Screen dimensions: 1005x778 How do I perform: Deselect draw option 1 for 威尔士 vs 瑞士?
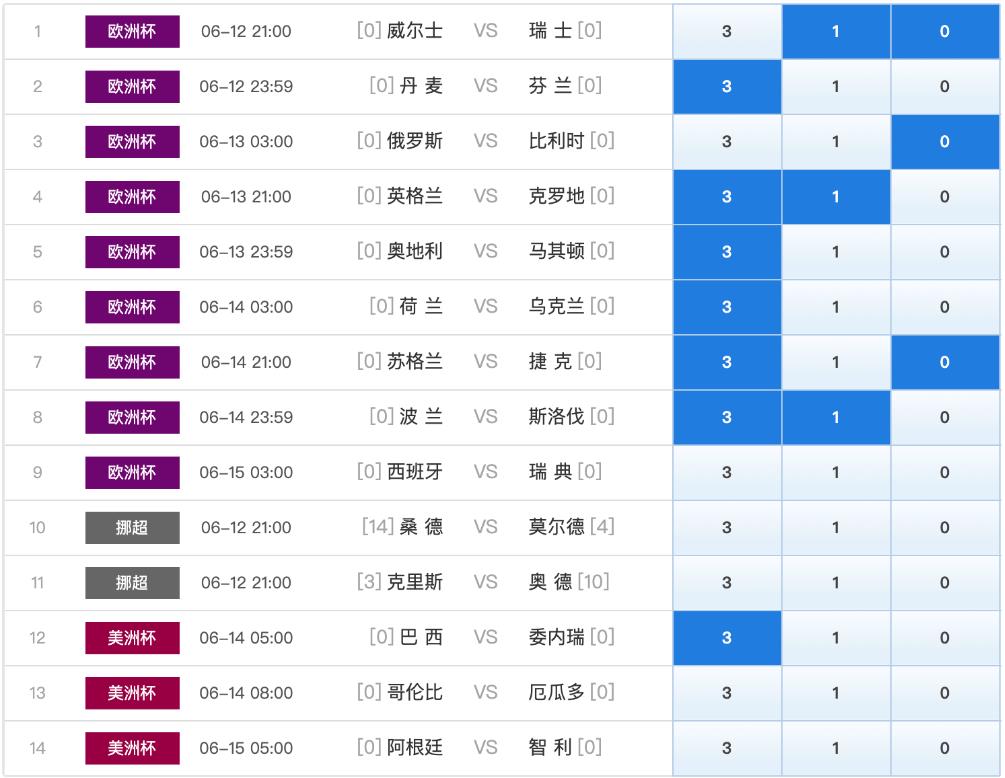835,31
